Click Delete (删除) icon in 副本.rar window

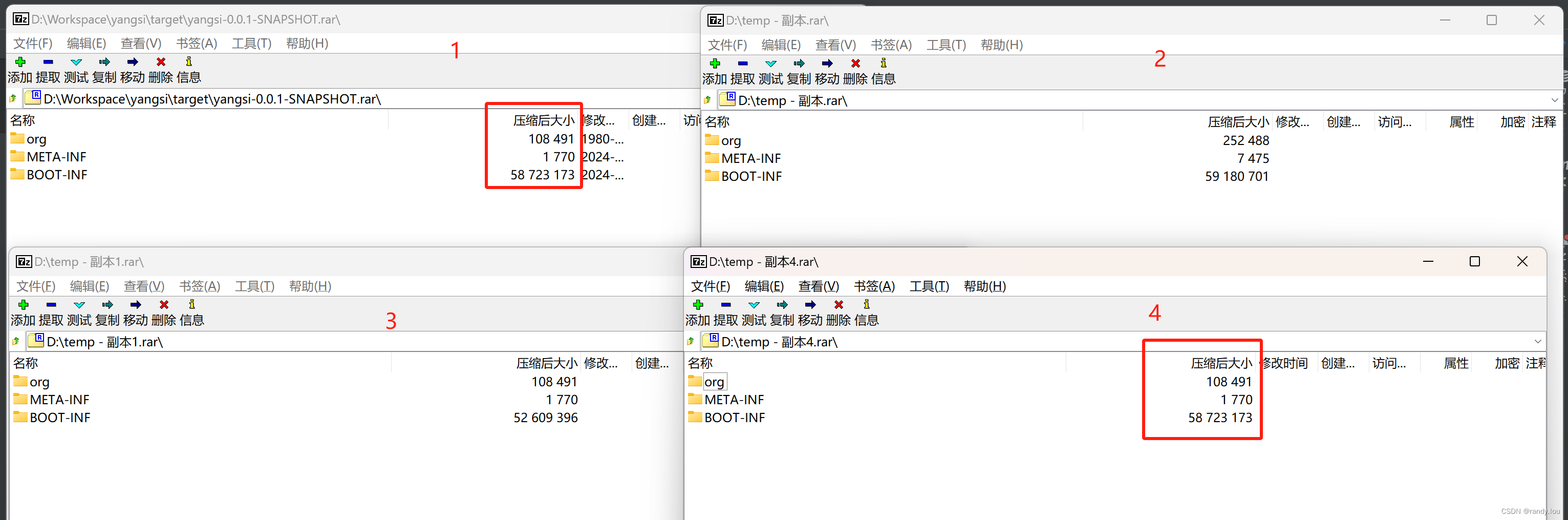point(855,64)
